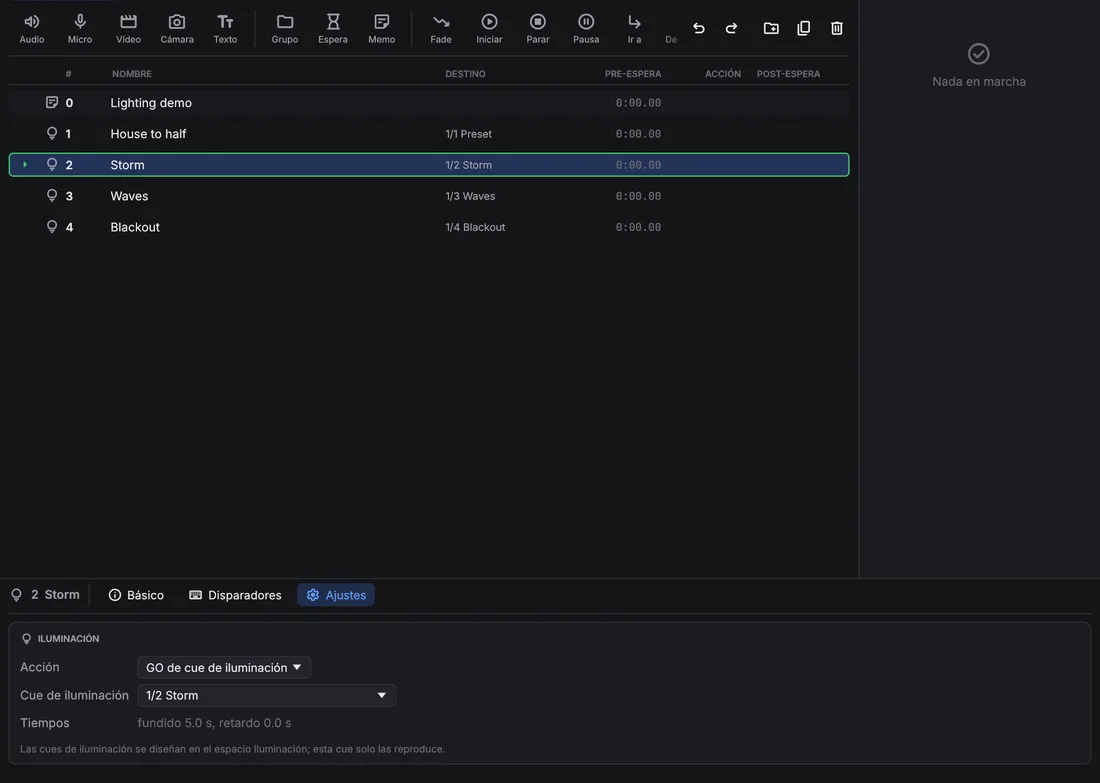Undo the last action
This screenshot has width=1100, height=783.
coord(699,28)
